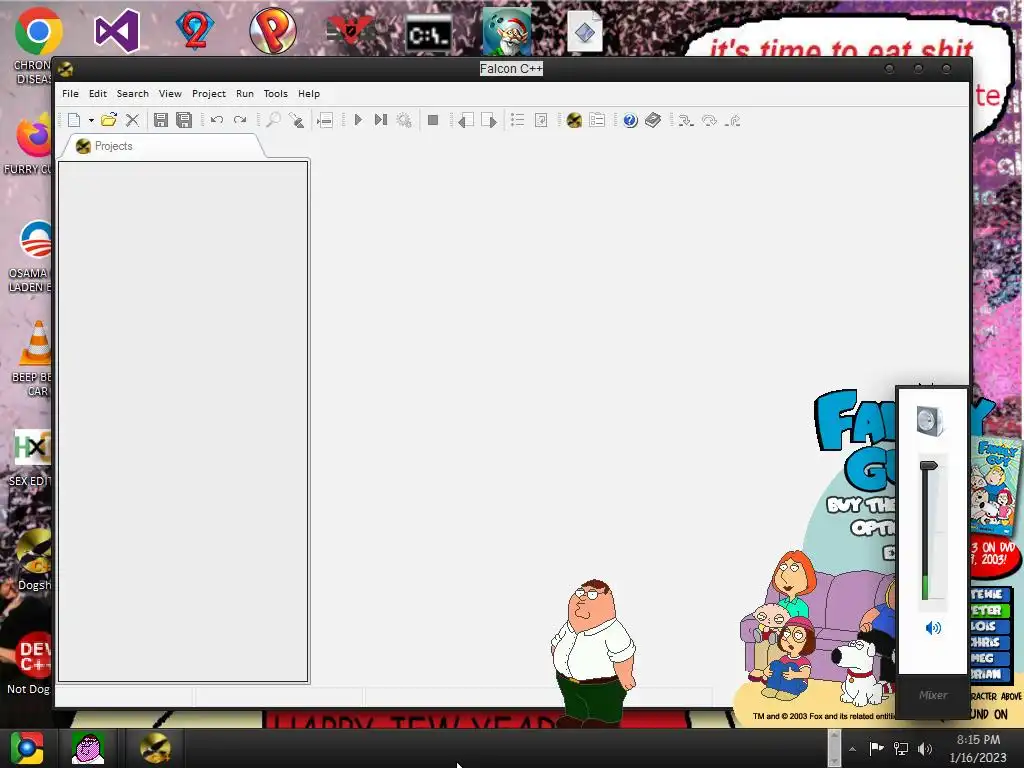This screenshot has width=1024, height=768.
Task: Click Visual Studio desktop icon
Action: (117, 31)
